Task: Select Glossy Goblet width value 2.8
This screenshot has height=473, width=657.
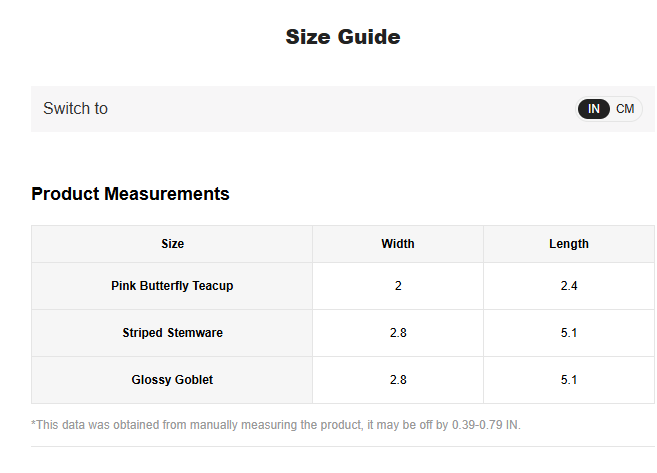Action: coord(397,380)
